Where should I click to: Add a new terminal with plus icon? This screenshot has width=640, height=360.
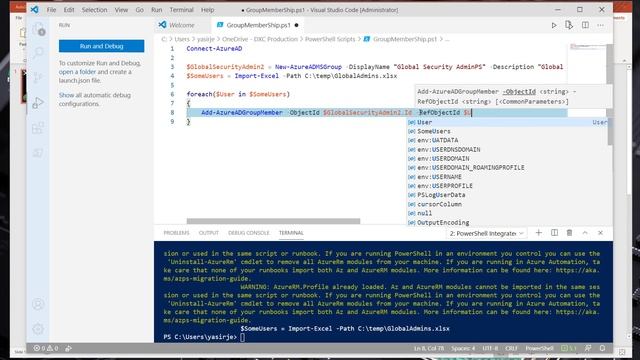(538, 233)
